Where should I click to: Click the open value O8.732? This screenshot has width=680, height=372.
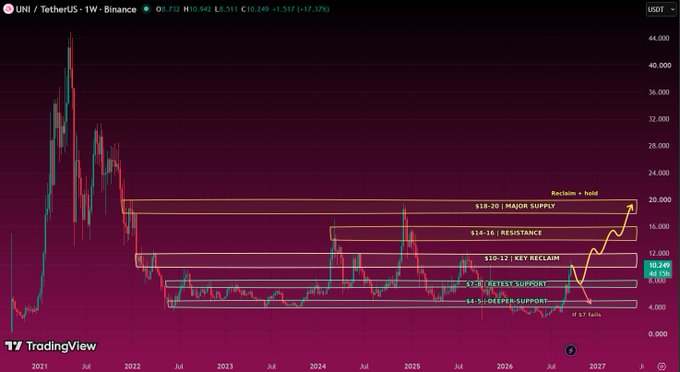click(x=168, y=9)
